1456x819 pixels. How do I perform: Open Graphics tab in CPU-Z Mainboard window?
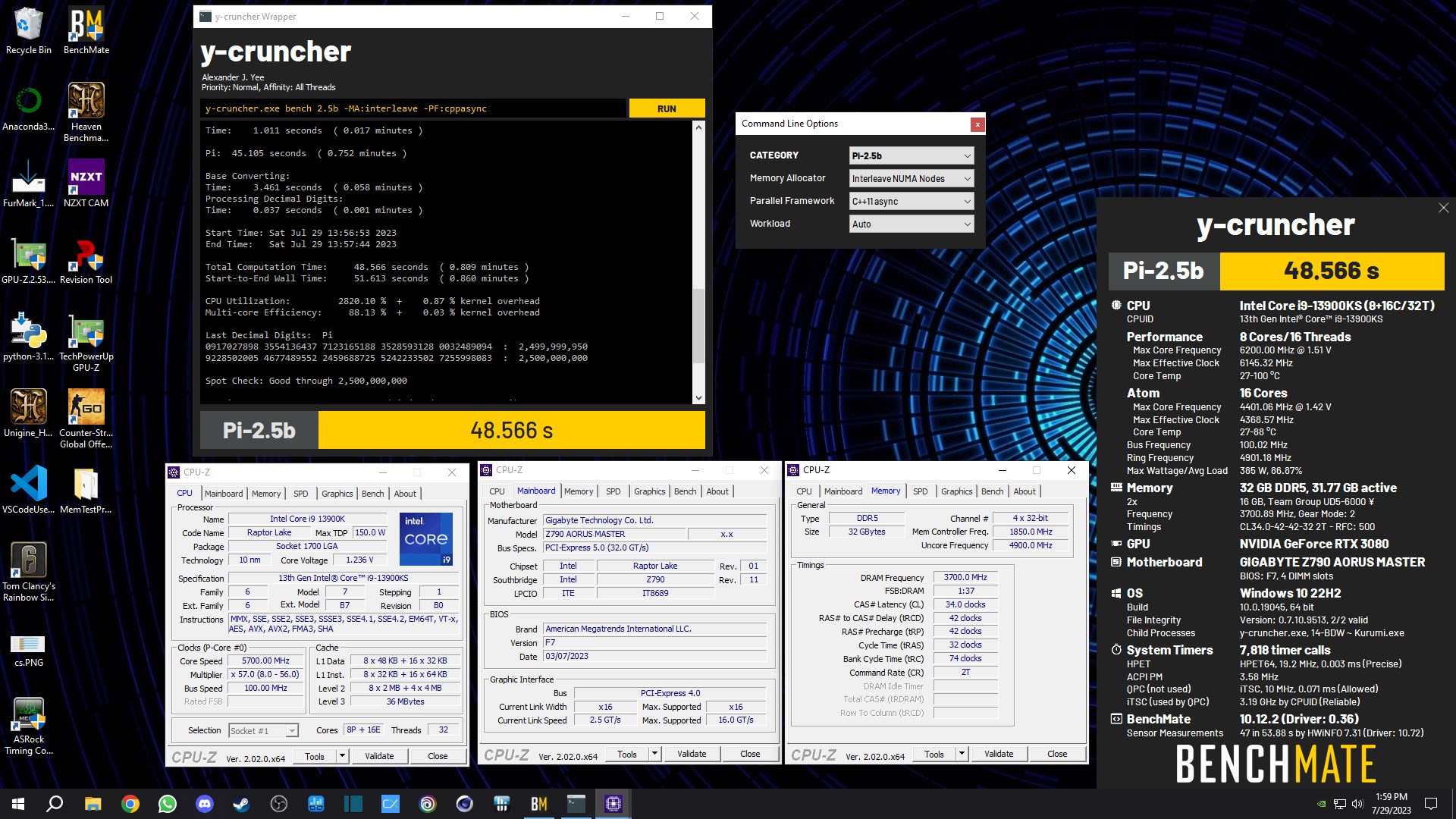[649, 491]
